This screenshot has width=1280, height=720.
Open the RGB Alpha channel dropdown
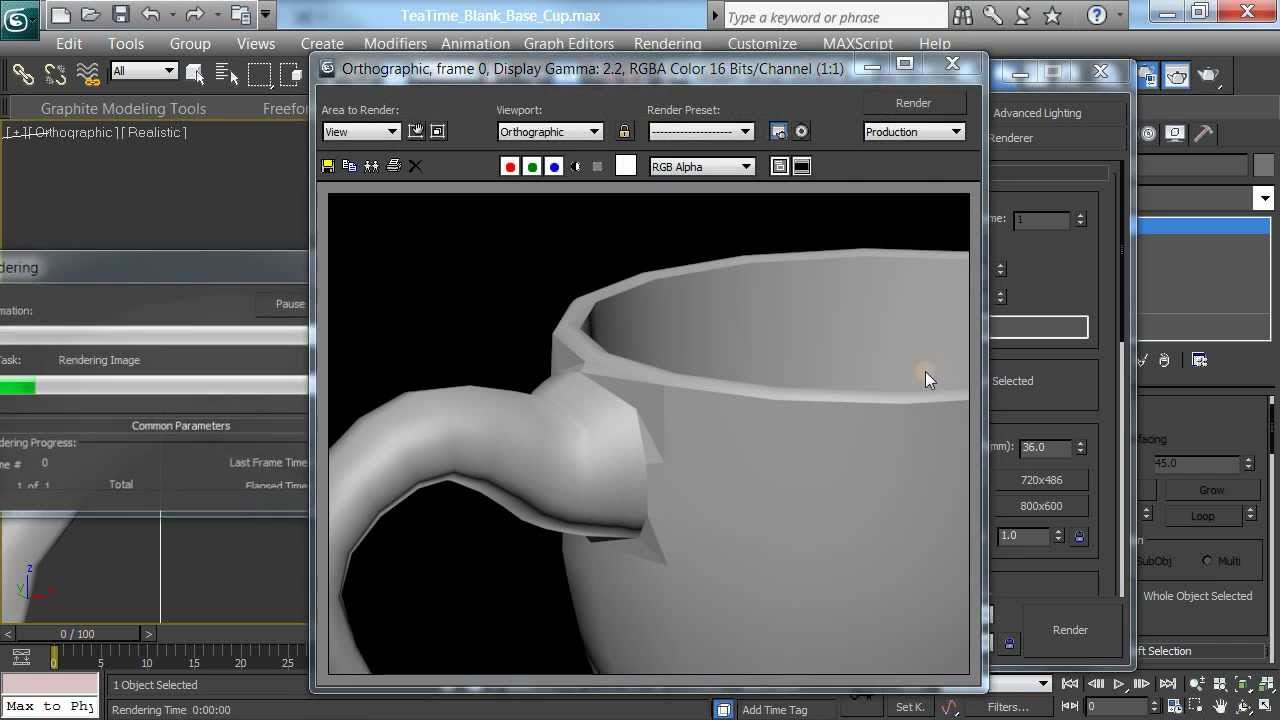pyautogui.click(x=702, y=166)
